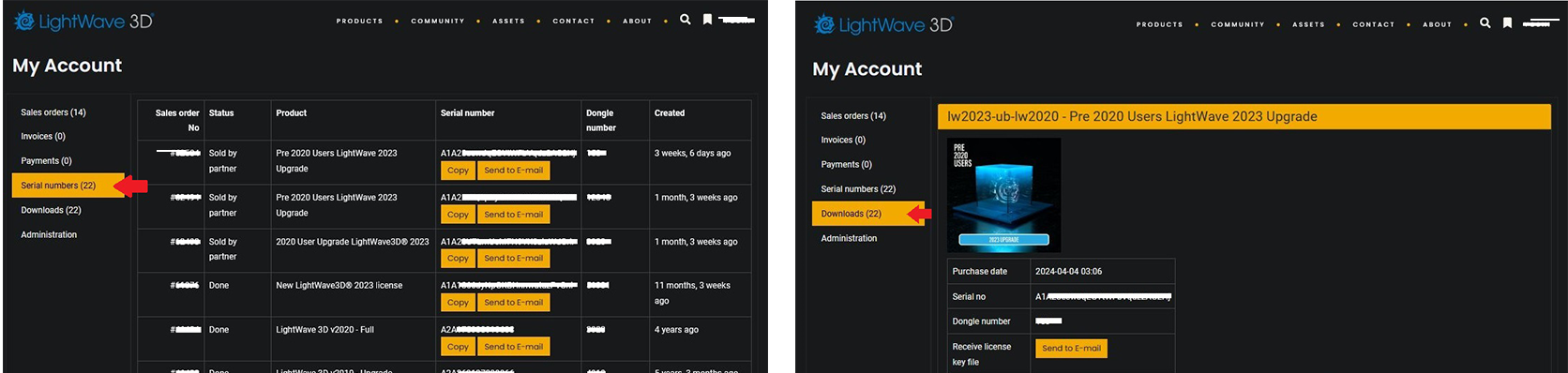Open CONTACT menu in left window
Screen dimensions: 1568x373
point(574,21)
